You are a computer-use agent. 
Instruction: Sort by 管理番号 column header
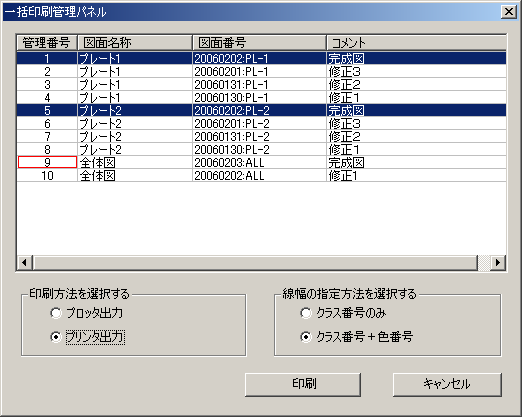coord(47,43)
